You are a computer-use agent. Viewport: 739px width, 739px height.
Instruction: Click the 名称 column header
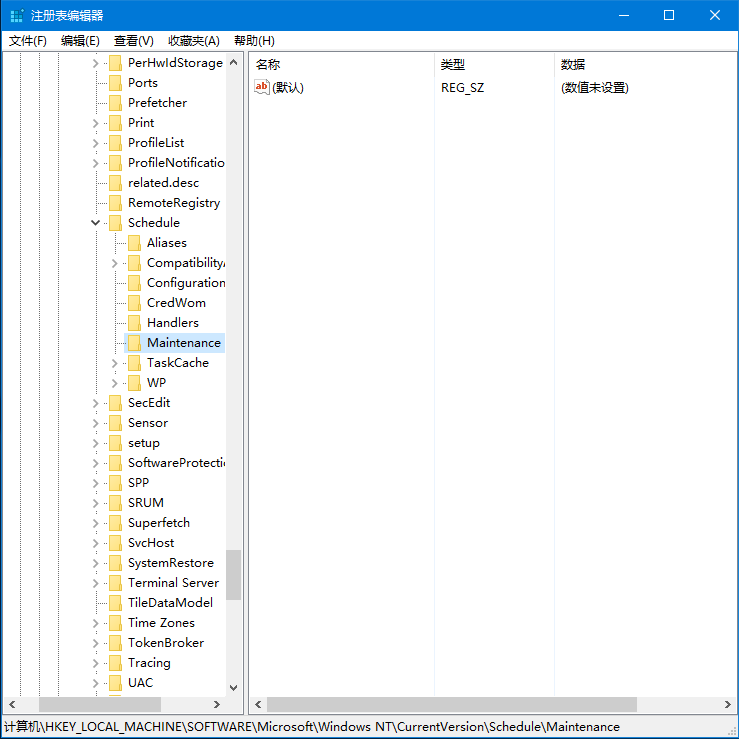coord(341,65)
